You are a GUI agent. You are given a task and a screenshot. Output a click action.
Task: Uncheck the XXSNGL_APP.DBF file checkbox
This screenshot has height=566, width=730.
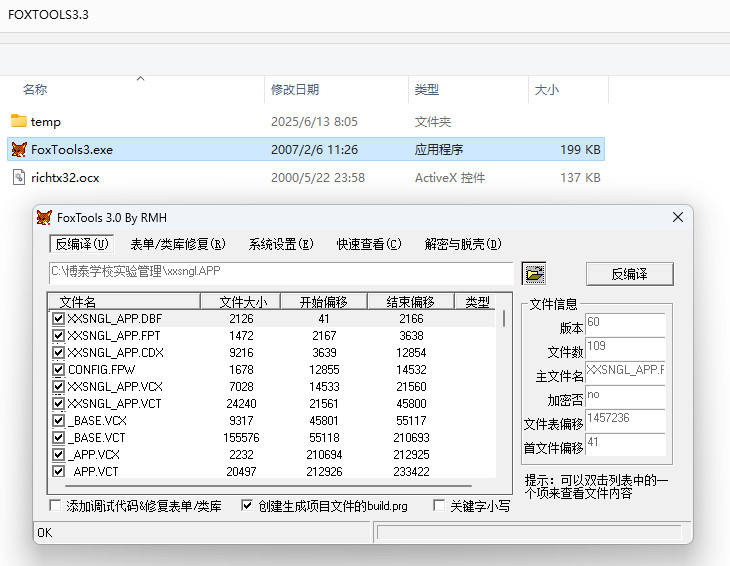(58, 319)
